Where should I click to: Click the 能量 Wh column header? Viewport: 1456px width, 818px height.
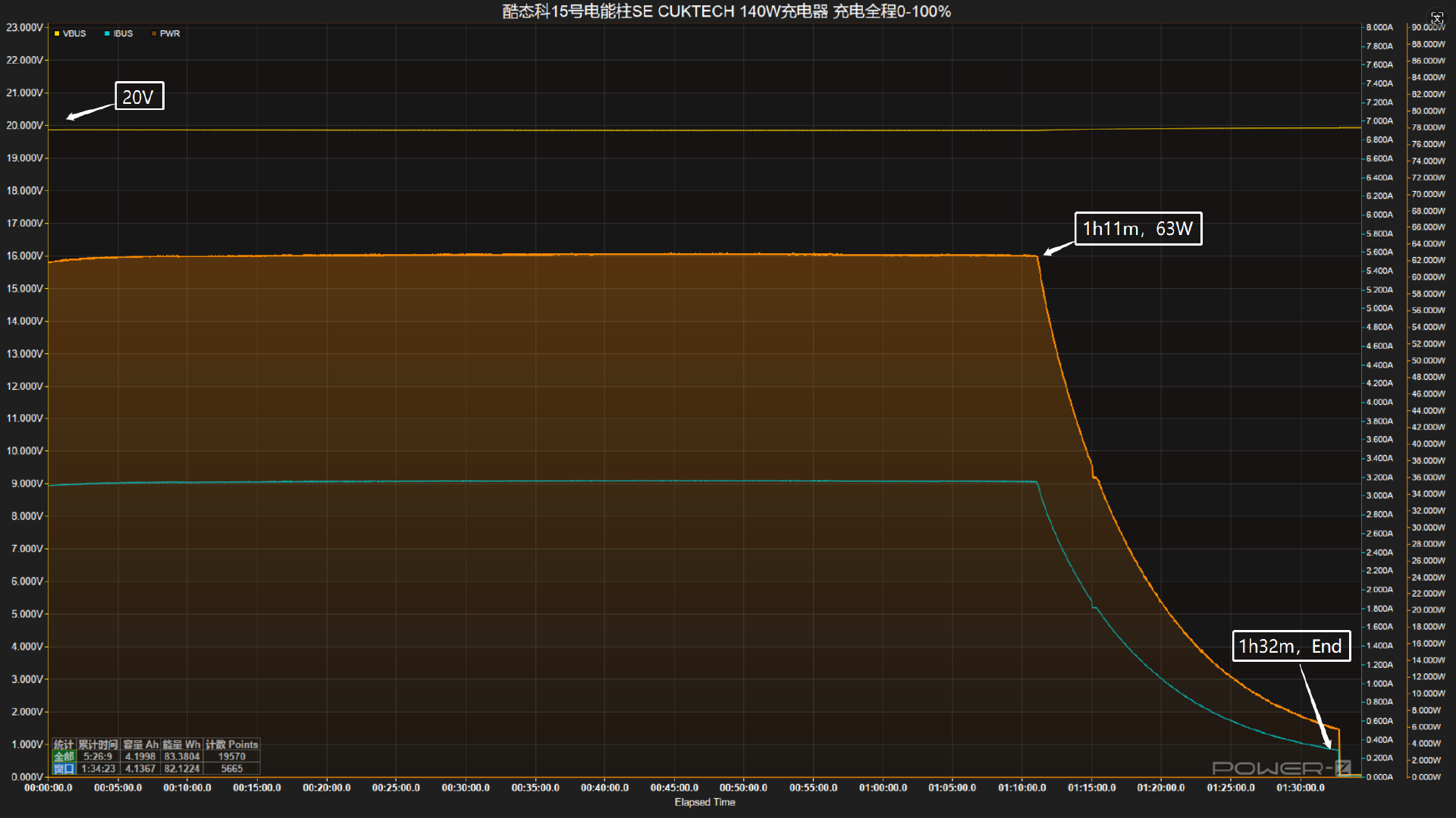click(181, 744)
